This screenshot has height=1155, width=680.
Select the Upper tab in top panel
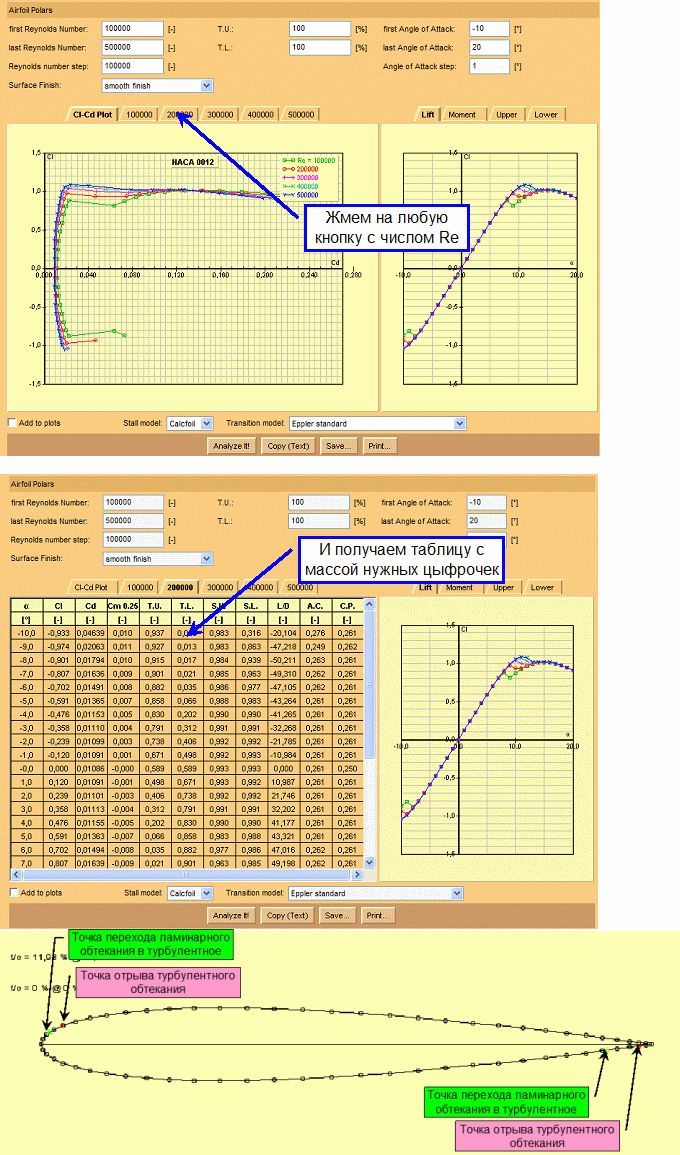pyautogui.click(x=507, y=115)
